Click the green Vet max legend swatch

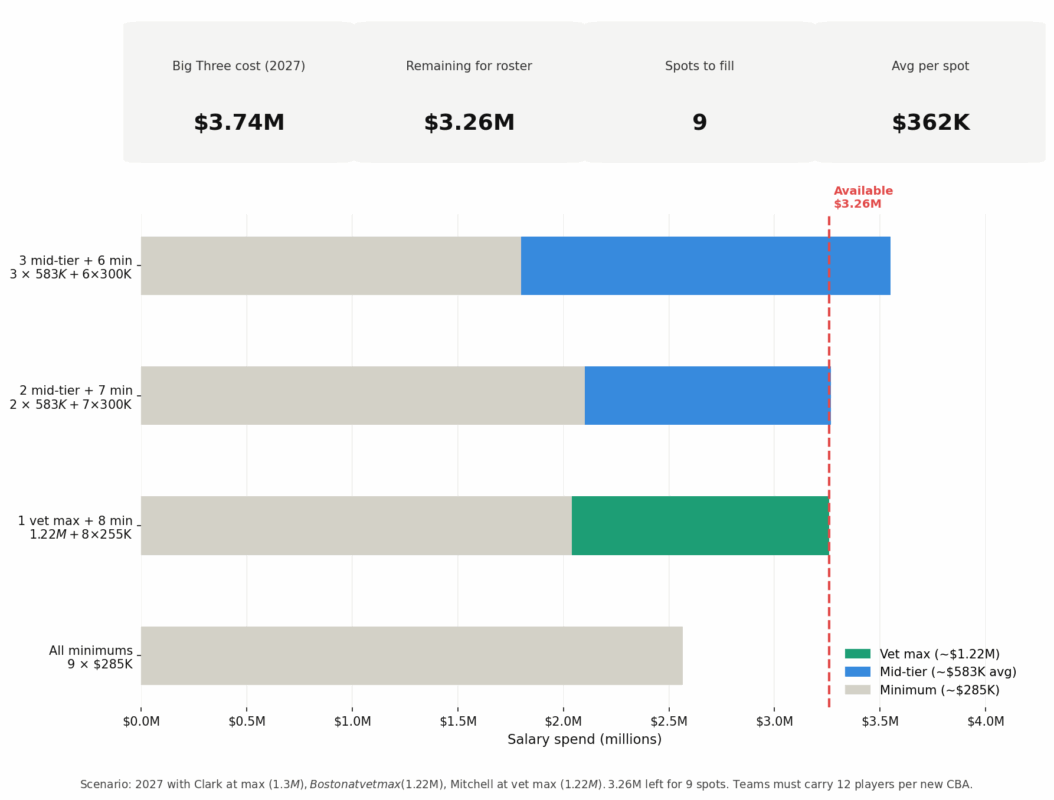pyautogui.click(x=857, y=654)
